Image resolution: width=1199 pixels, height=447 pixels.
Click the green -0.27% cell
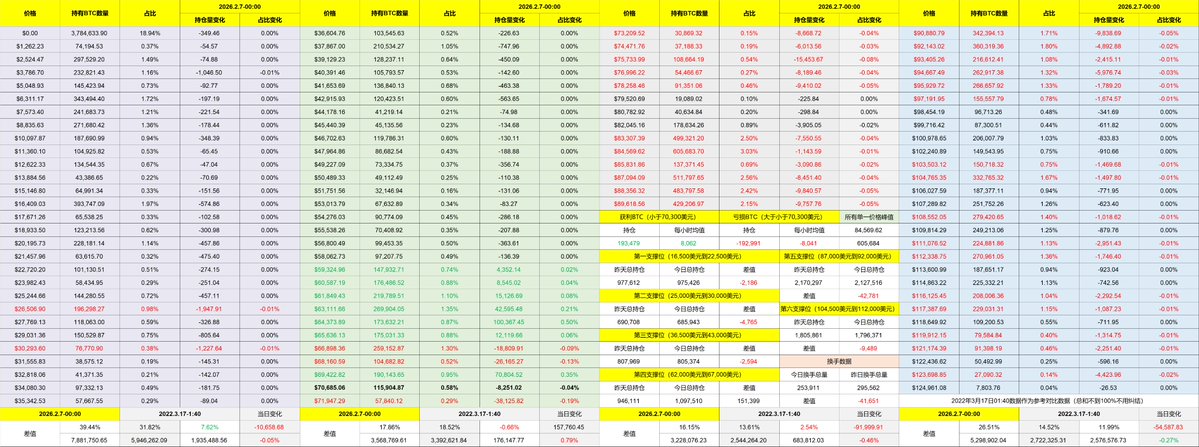pyautogui.click(x=1169, y=439)
